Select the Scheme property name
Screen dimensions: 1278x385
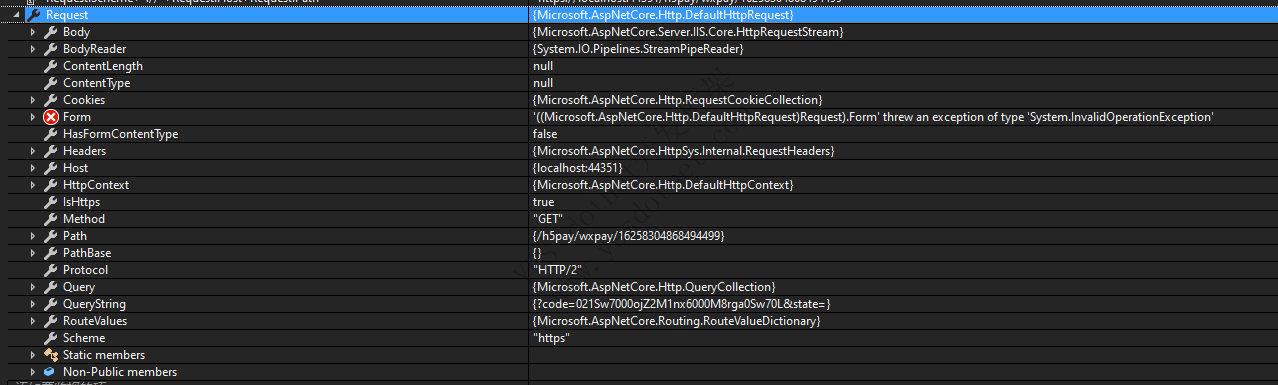pyautogui.click(x=84, y=338)
